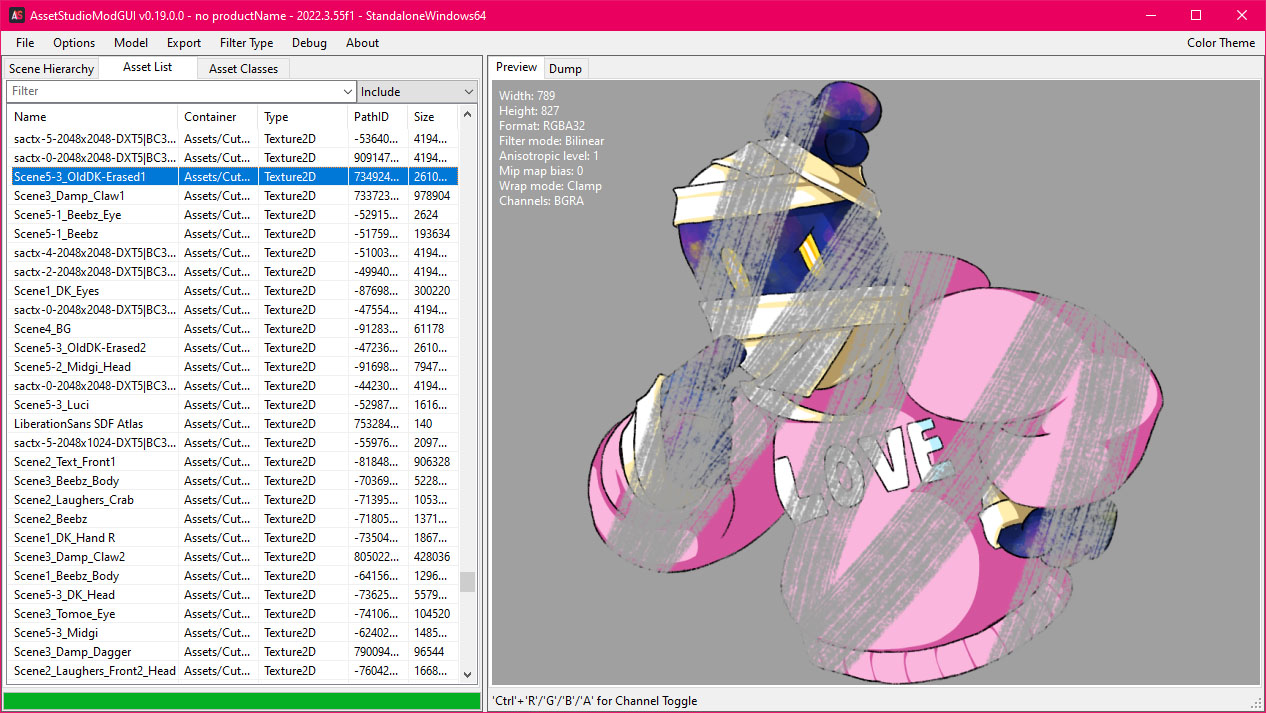Viewport: 1266px width, 713px height.
Task: Select Scene1_Beebz_Body row
Action: (234, 576)
